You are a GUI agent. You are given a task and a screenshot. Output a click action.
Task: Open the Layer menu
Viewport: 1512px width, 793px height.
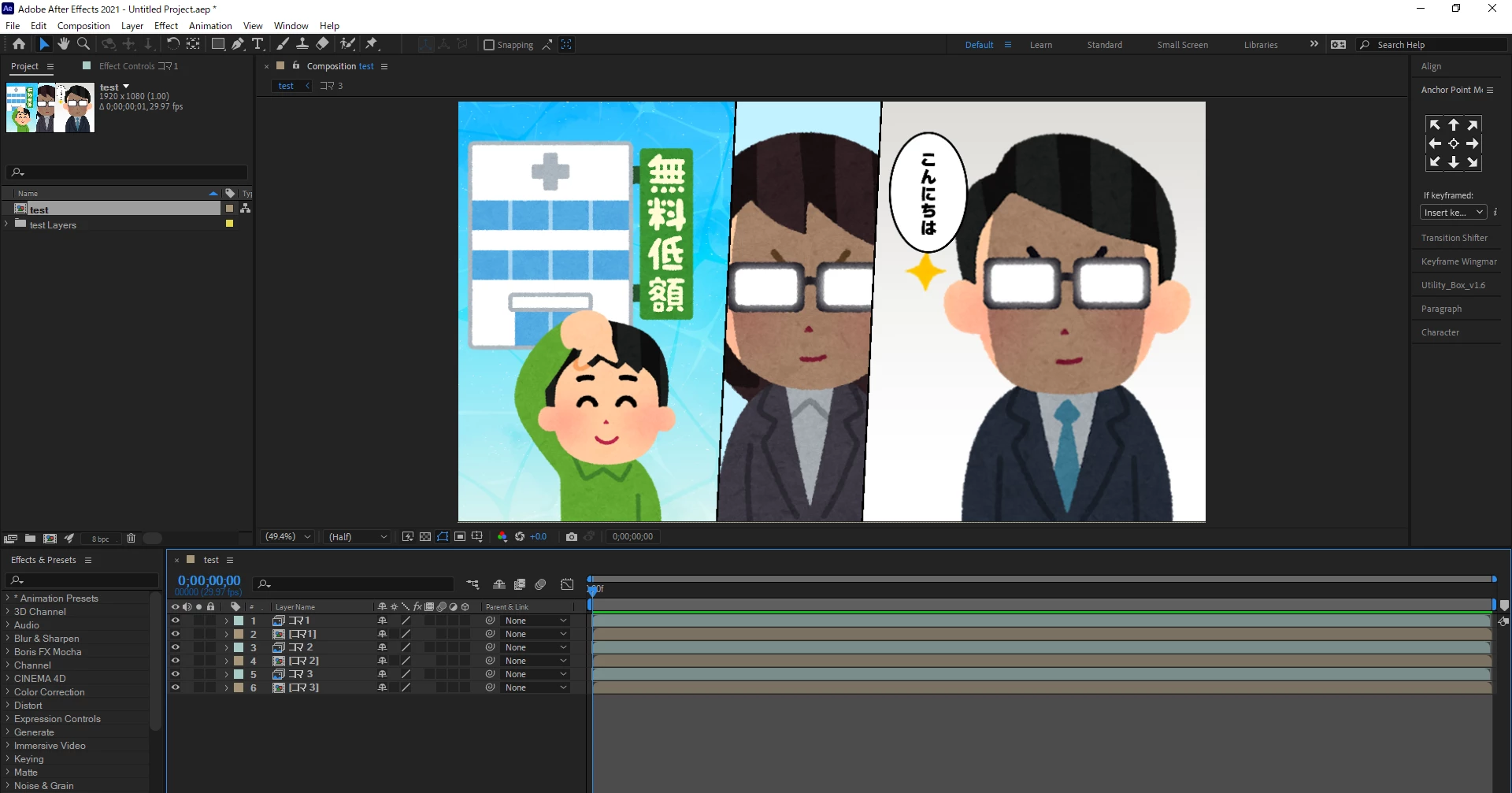132,26
